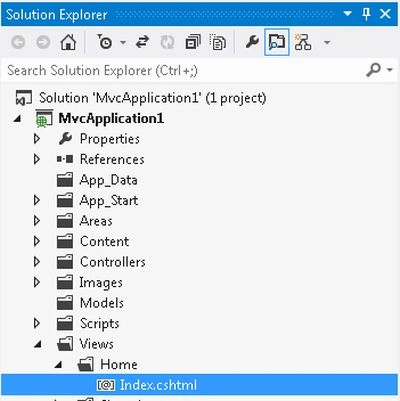Image resolution: width=400 pixels, height=401 pixels.
Task: Open the Pending Changes Filter dropdown arrow
Action: click(x=123, y=43)
